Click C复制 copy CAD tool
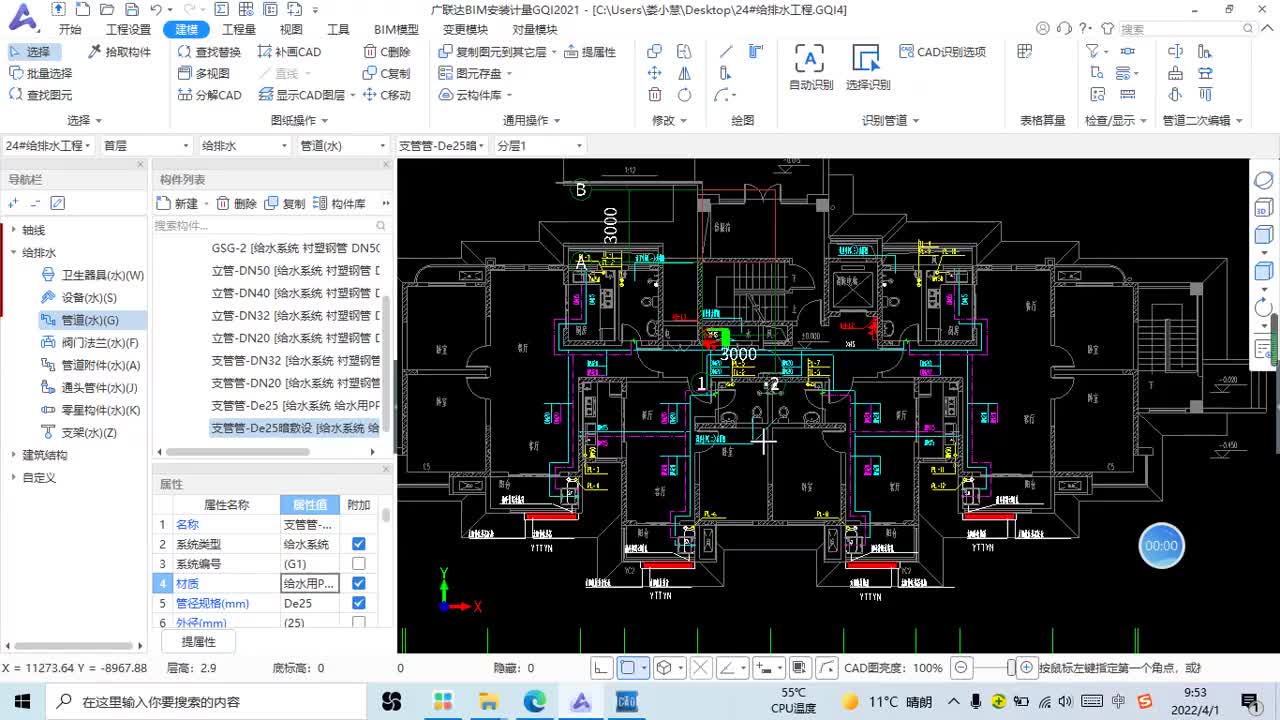The height and width of the screenshot is (720, 1280). [387, 73]
